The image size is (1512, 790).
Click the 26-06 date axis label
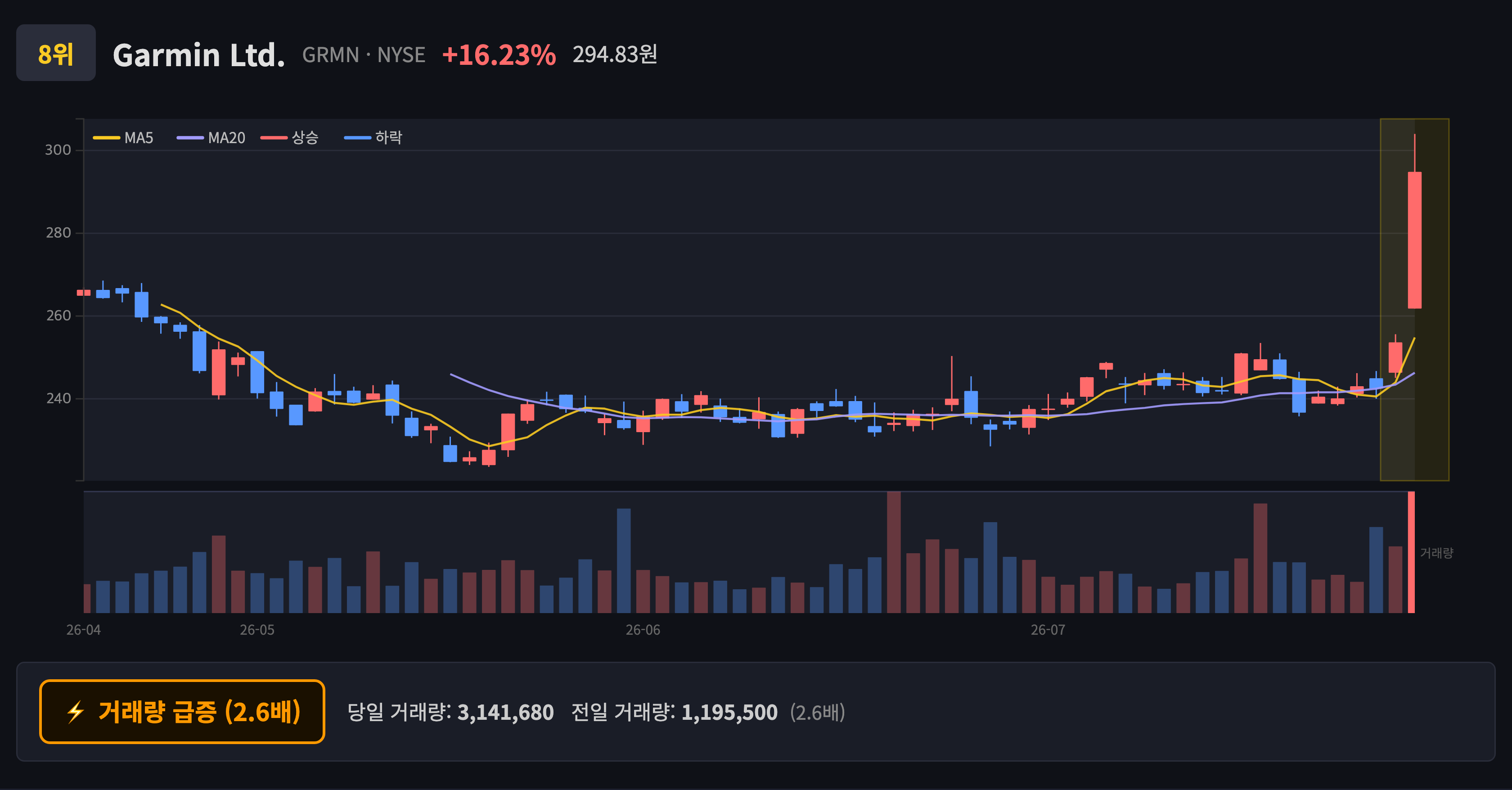click(x=643, y=630)
